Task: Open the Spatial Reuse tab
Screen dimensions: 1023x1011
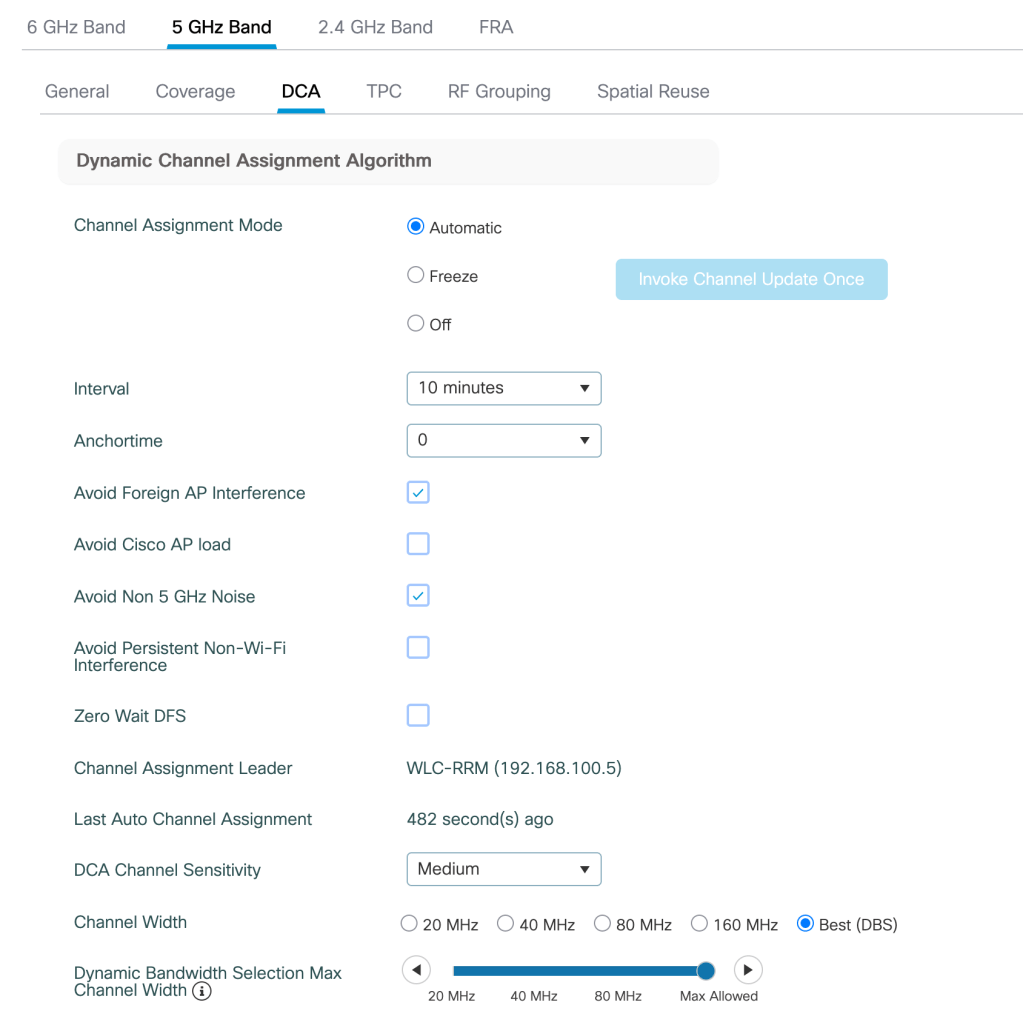Action: 653,91
